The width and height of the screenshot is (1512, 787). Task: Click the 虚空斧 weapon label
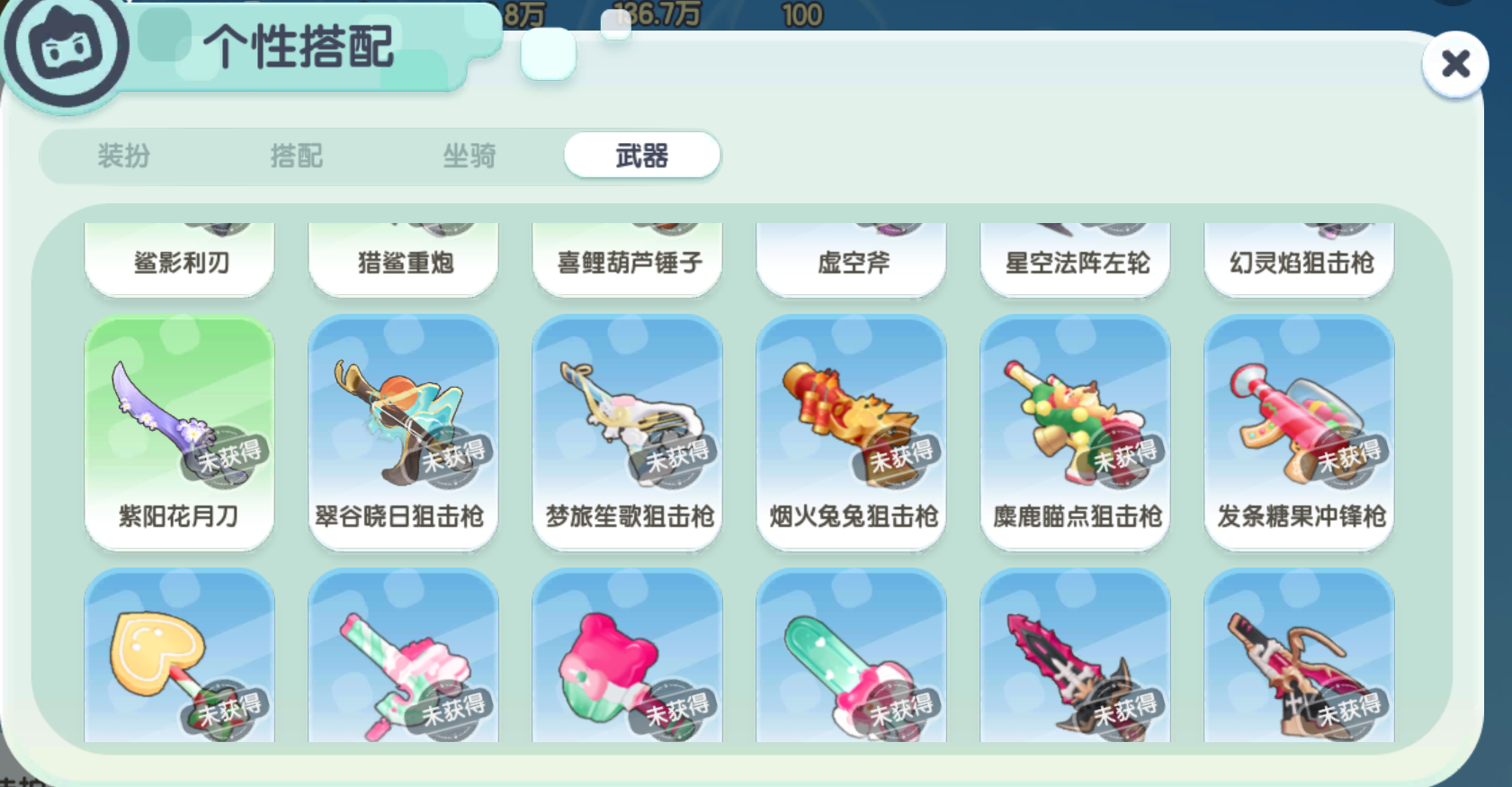point(854,263)
